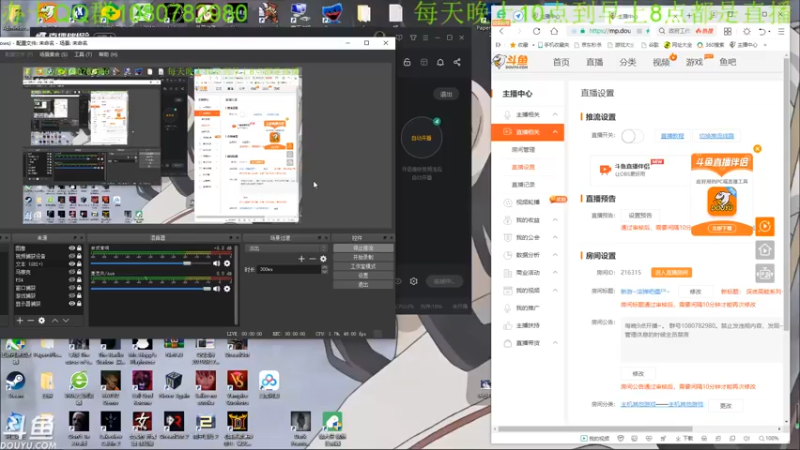The width and height of the screenshot is (800, 450).
Task: Click the browser page horizontal scrollbar
Action: (x=595, y=429)
